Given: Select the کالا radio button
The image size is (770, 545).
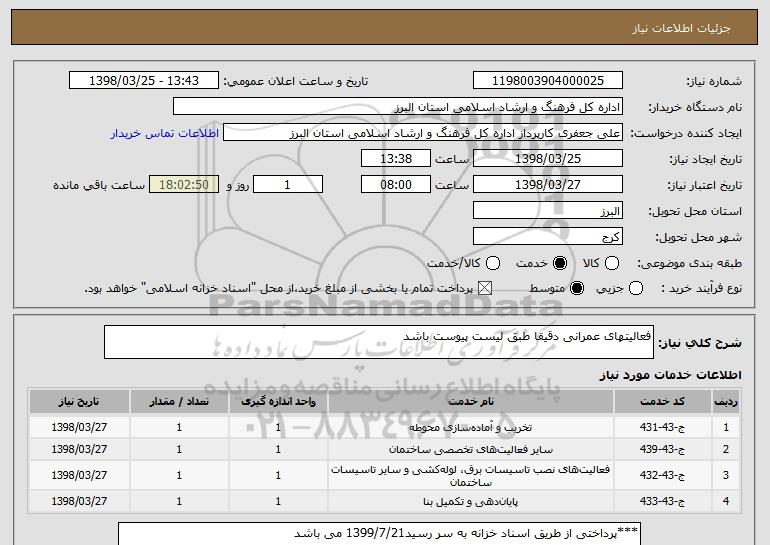Looking at the screenshot, I should tap(612, 263).
